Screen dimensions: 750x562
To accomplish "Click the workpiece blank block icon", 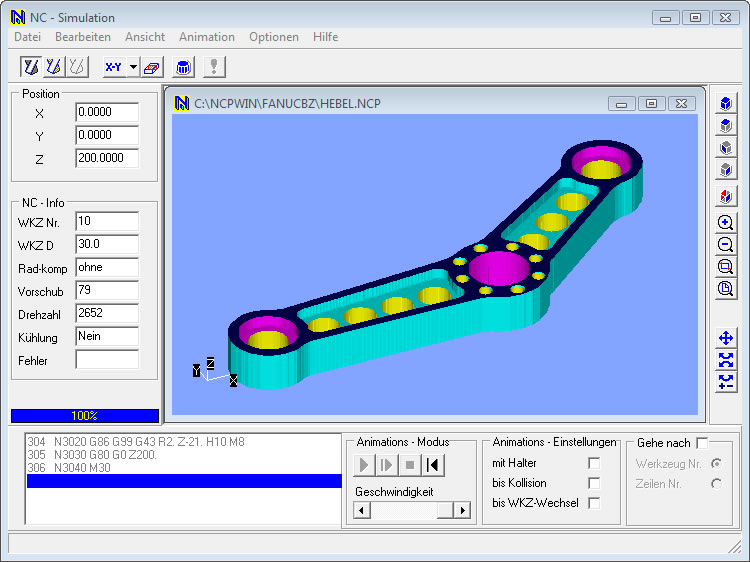I will [152, 67].
